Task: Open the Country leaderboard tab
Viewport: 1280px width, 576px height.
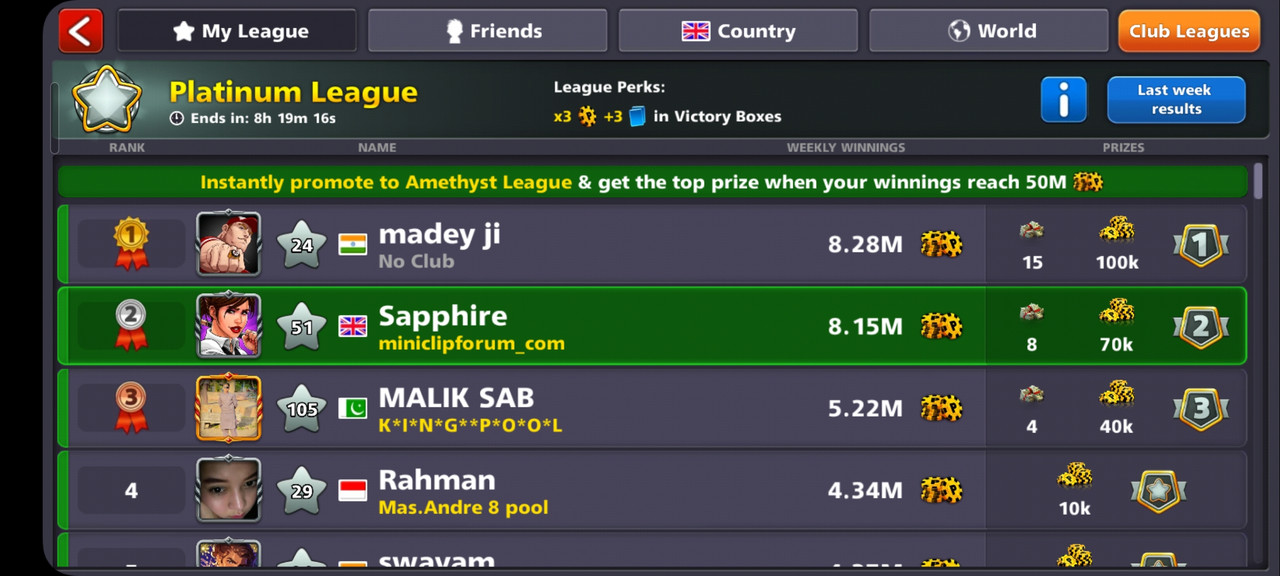Action: coord(738,31)
